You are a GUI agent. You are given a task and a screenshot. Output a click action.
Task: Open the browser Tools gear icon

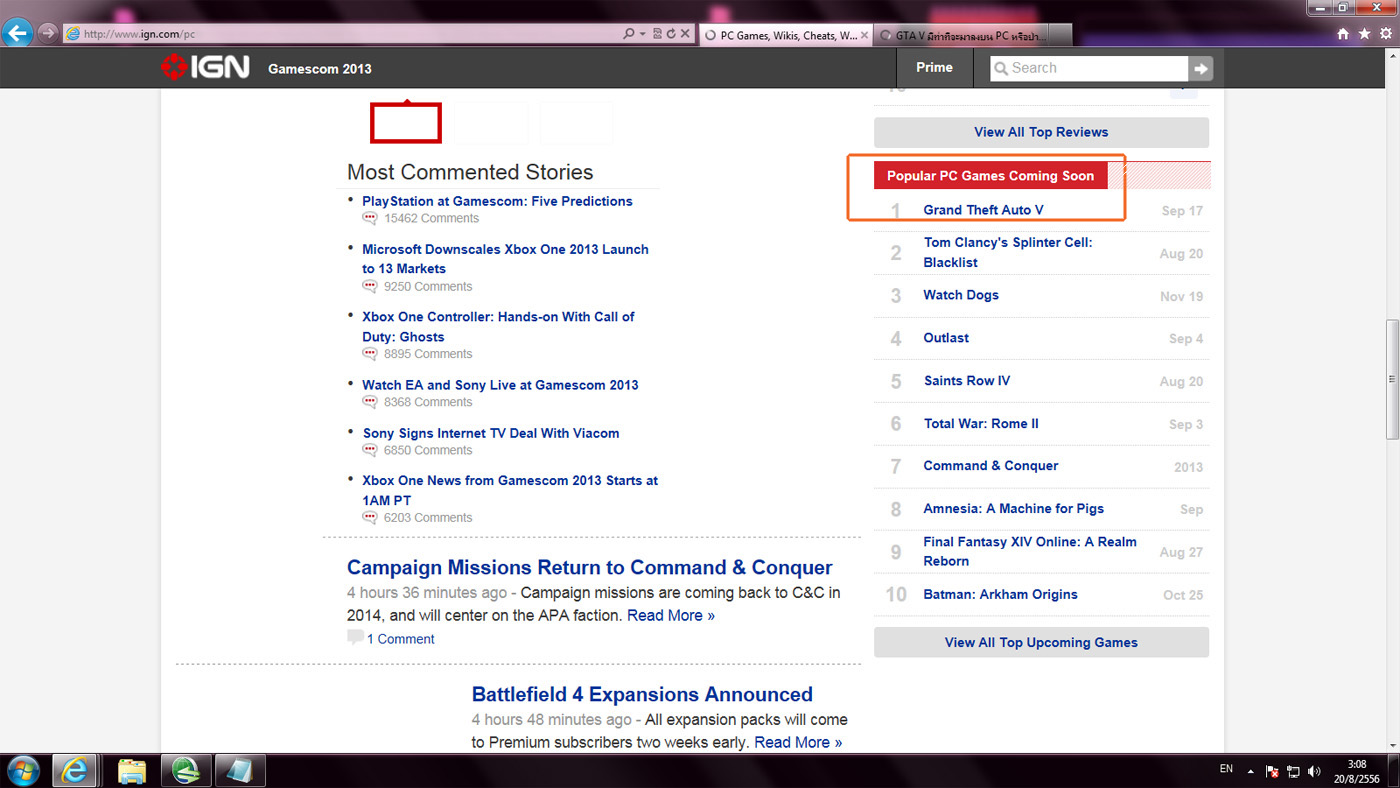pos(1386,34)
